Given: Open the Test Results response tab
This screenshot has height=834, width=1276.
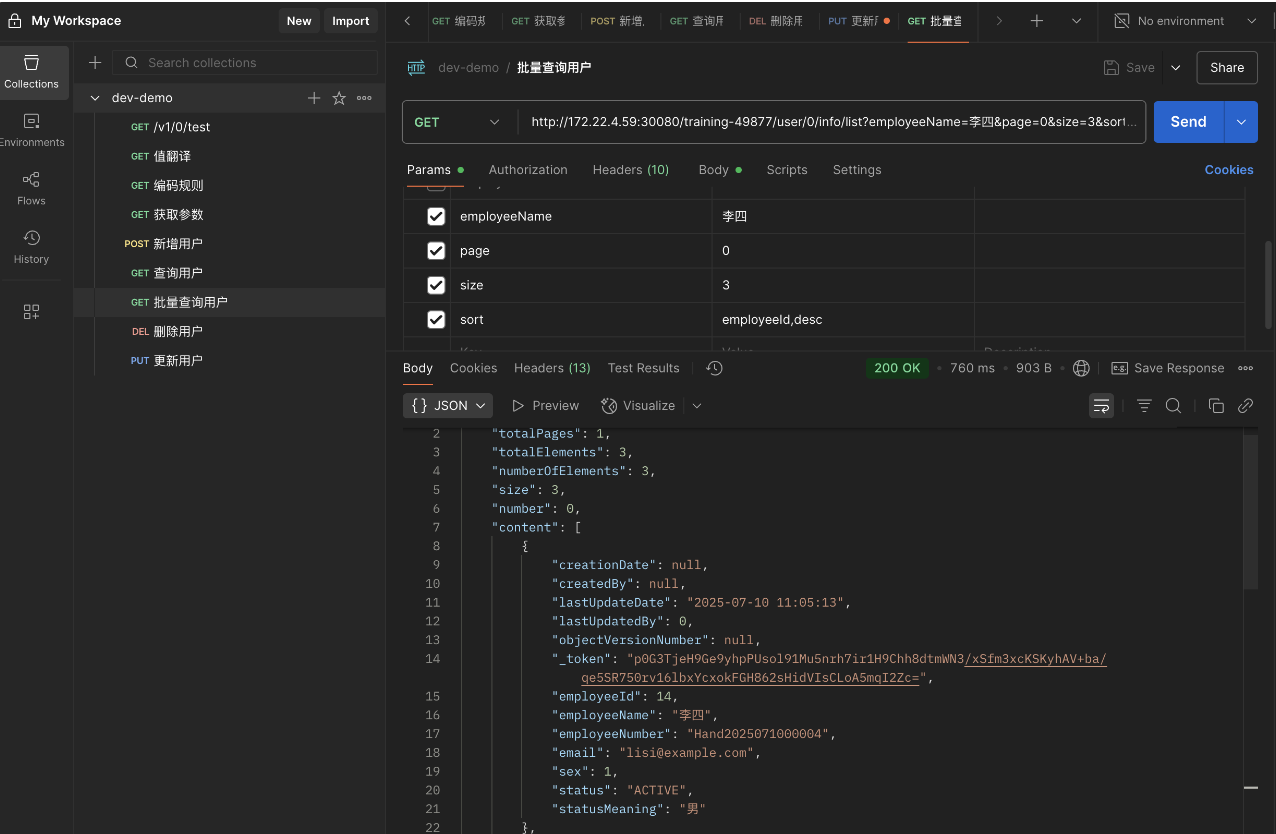Looking at the screenshot, I should tap(643, 368).
